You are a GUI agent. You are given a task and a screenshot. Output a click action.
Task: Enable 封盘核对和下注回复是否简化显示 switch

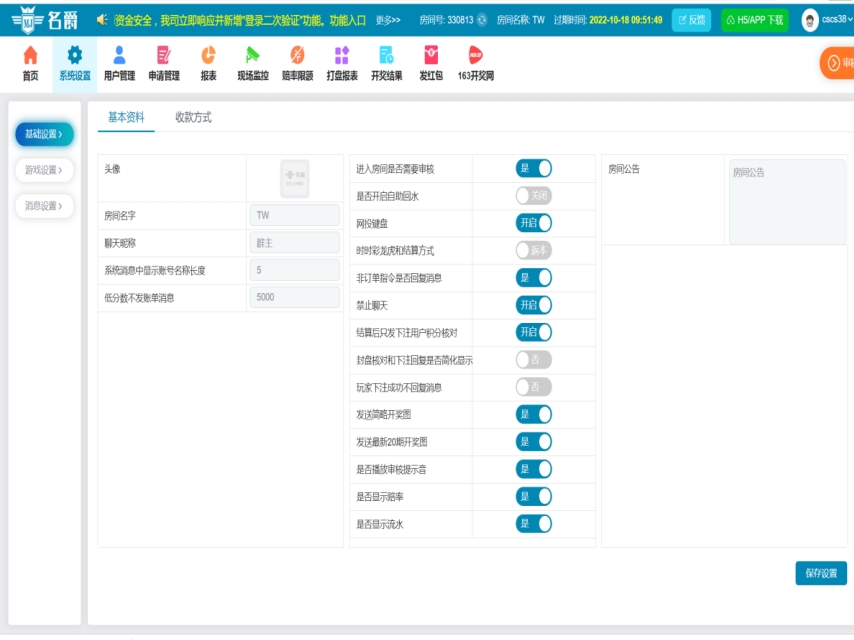(534, 359)
